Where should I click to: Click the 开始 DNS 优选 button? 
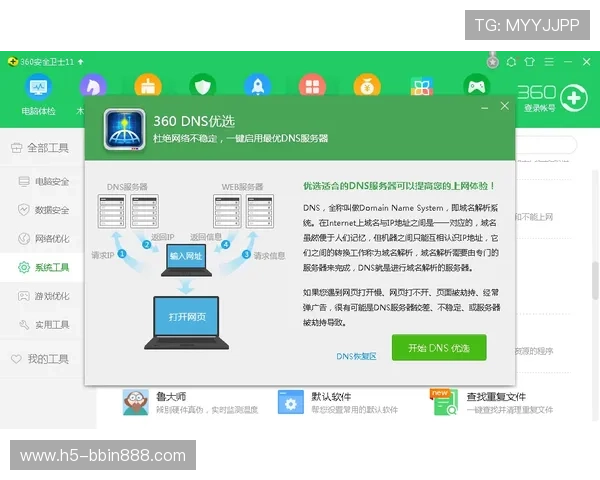[x=439, y=348]
